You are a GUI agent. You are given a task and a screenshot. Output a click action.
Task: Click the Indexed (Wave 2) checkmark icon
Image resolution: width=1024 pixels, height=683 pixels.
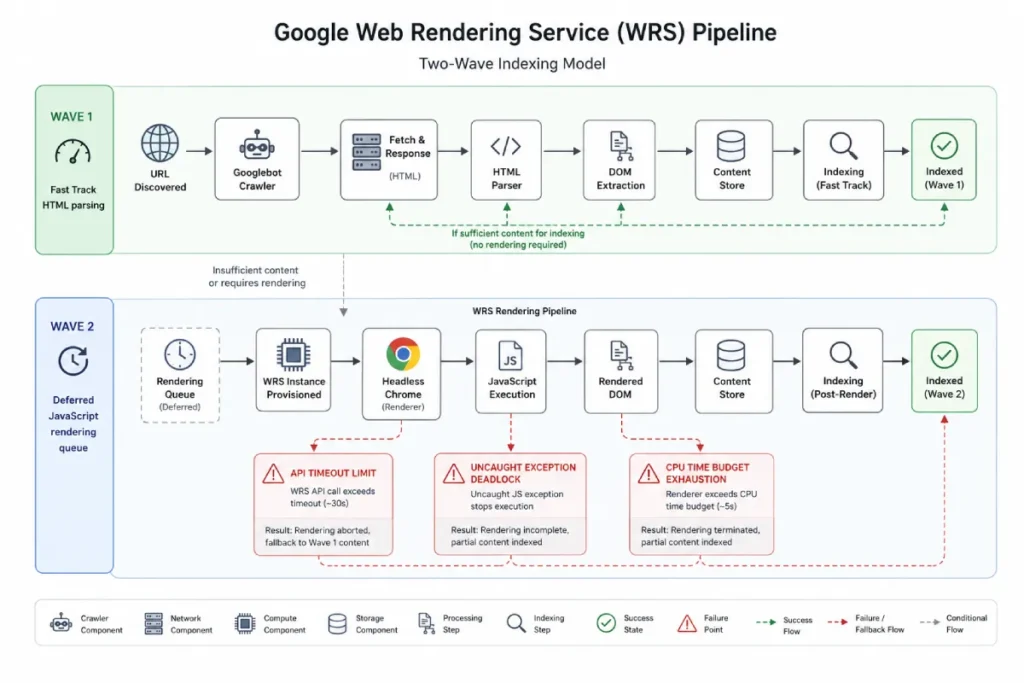click(944, 355)
